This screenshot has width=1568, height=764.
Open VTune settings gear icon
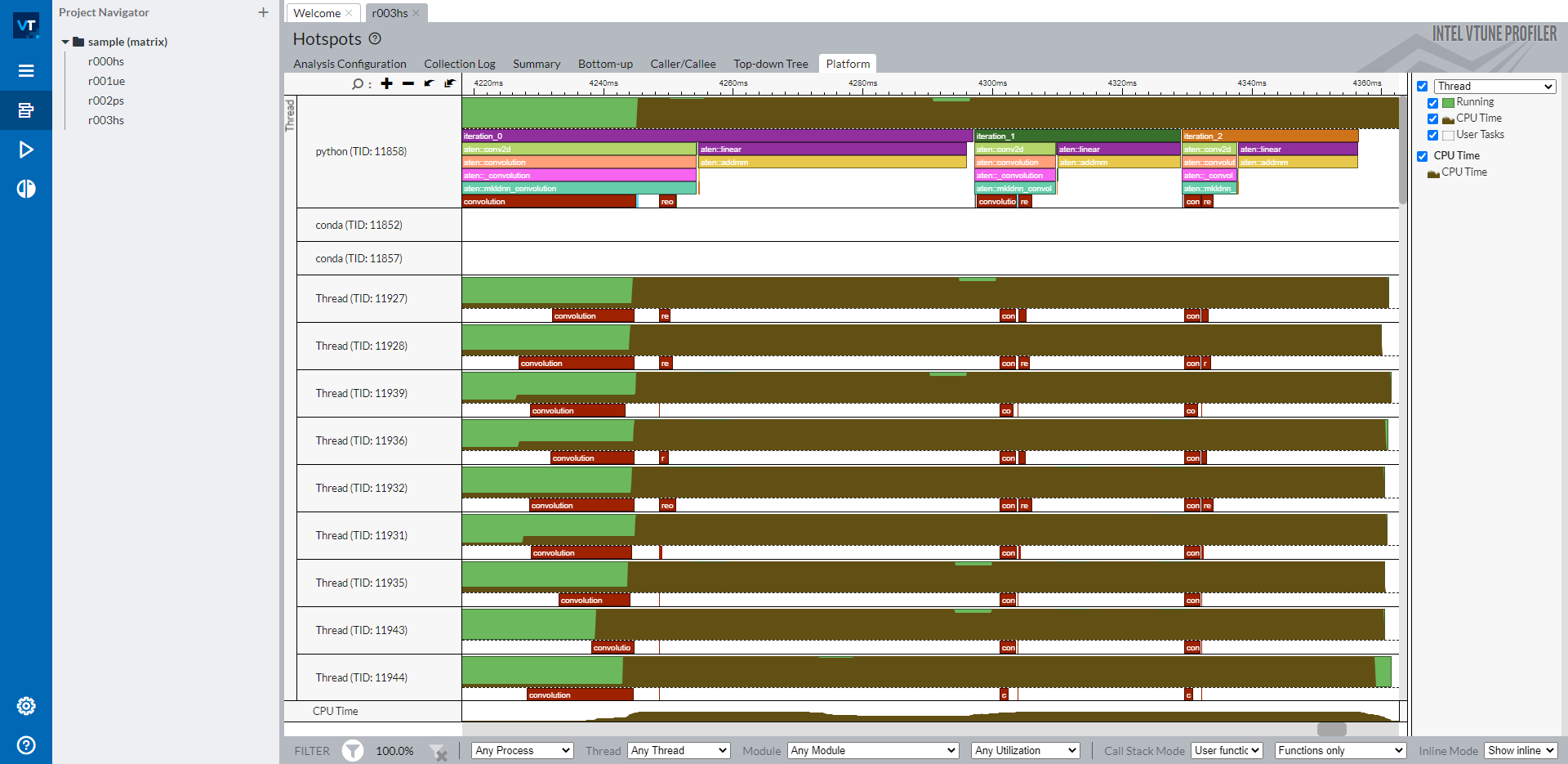(26, 705)
